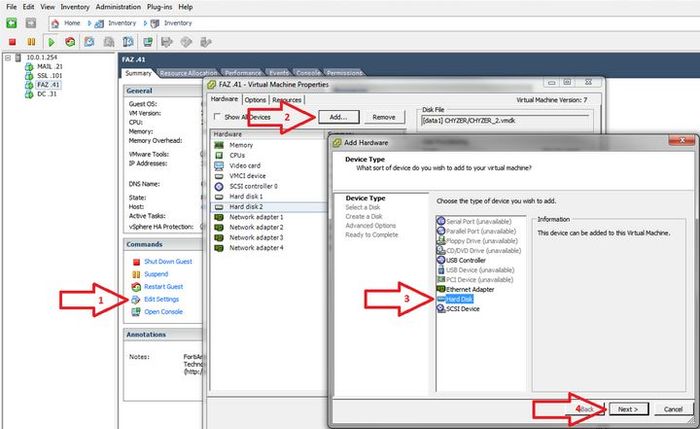Viewport: 700px width, 429px height.
Task: Click the Remove button
Action: coord(384,117)
